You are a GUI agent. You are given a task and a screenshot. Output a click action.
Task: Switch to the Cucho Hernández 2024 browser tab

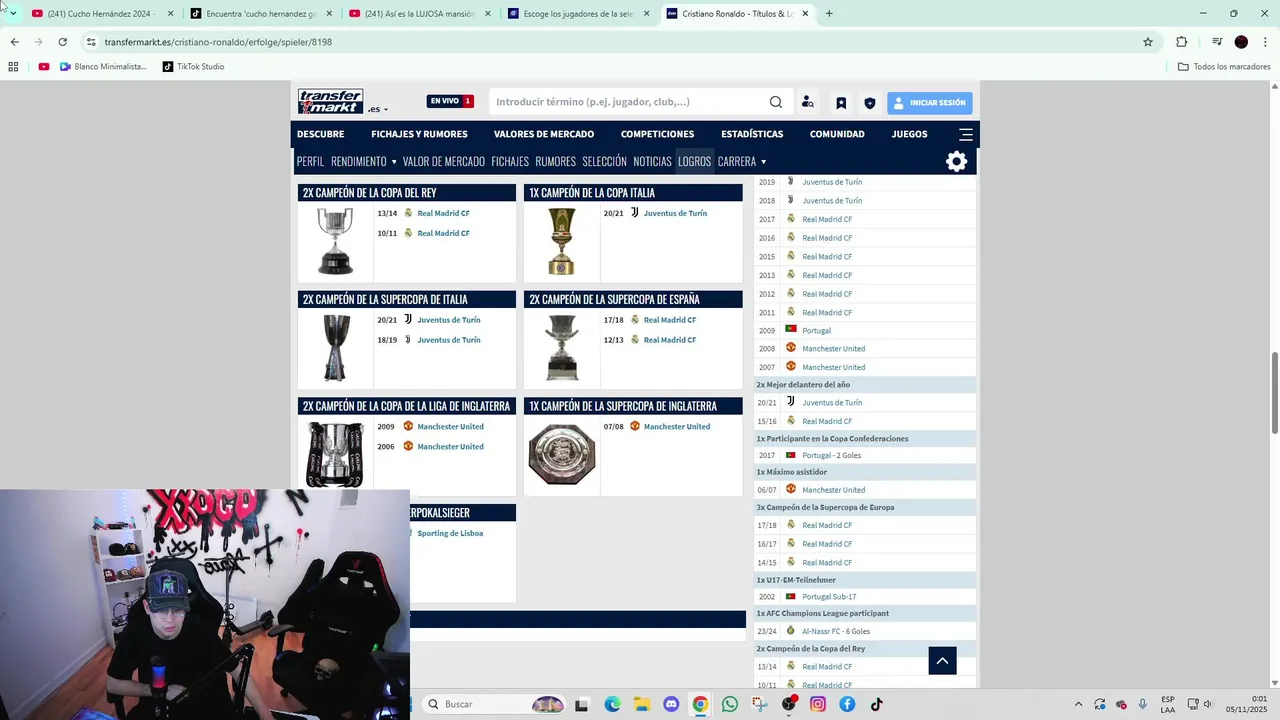point(99,14)
